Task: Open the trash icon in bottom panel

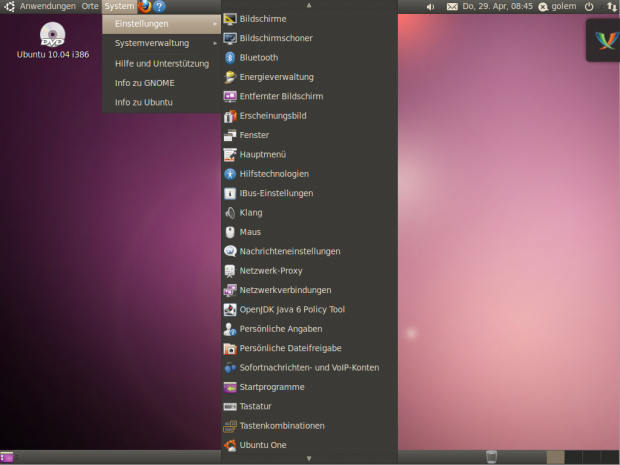Action: pyautogui.click(x=491, y=457)
